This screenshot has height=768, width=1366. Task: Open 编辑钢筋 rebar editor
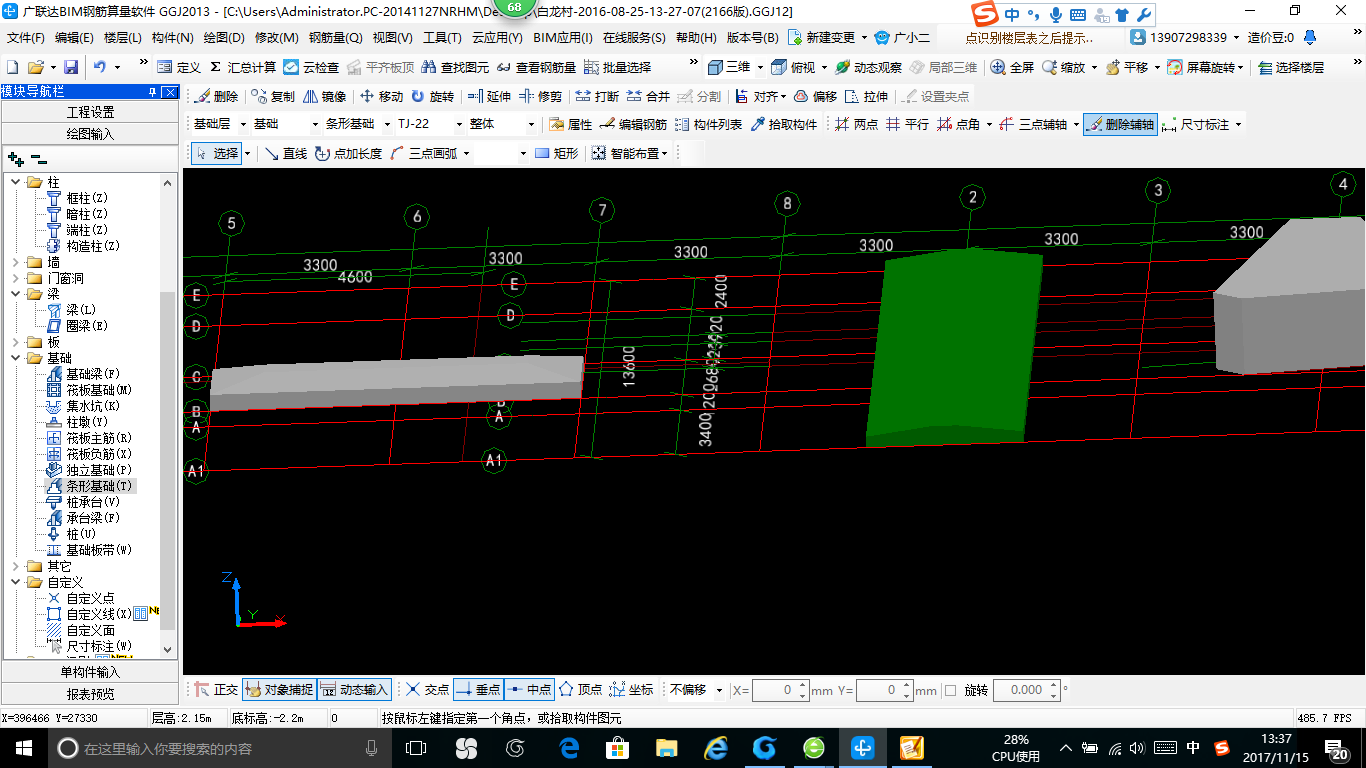[x=633, y=125]
